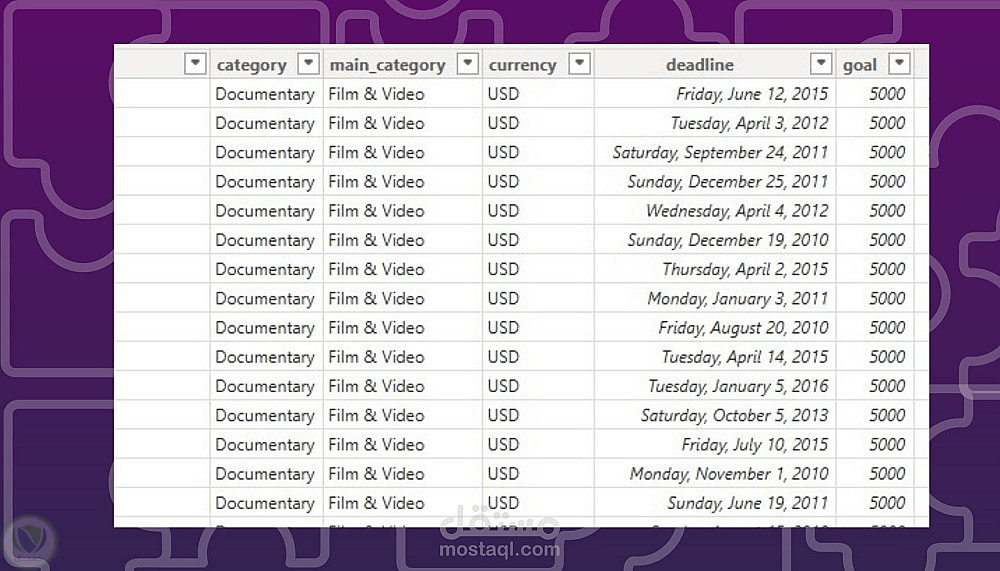Open the filter dropdown of the unnamed first column
The width and height of the screenshot is (1000, 571).
(196, 64)
